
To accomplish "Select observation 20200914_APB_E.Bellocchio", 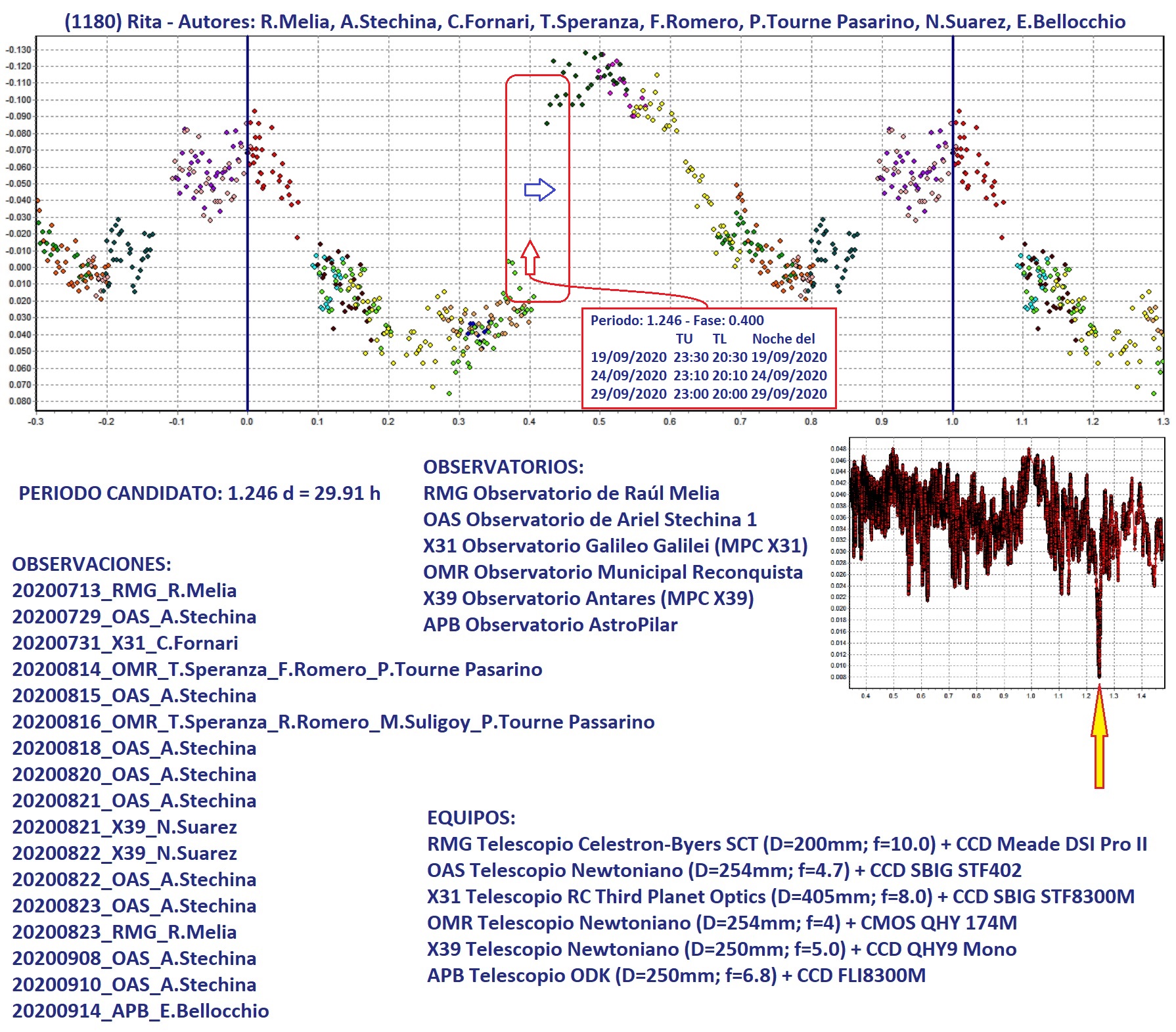I will coord(141,1011).
